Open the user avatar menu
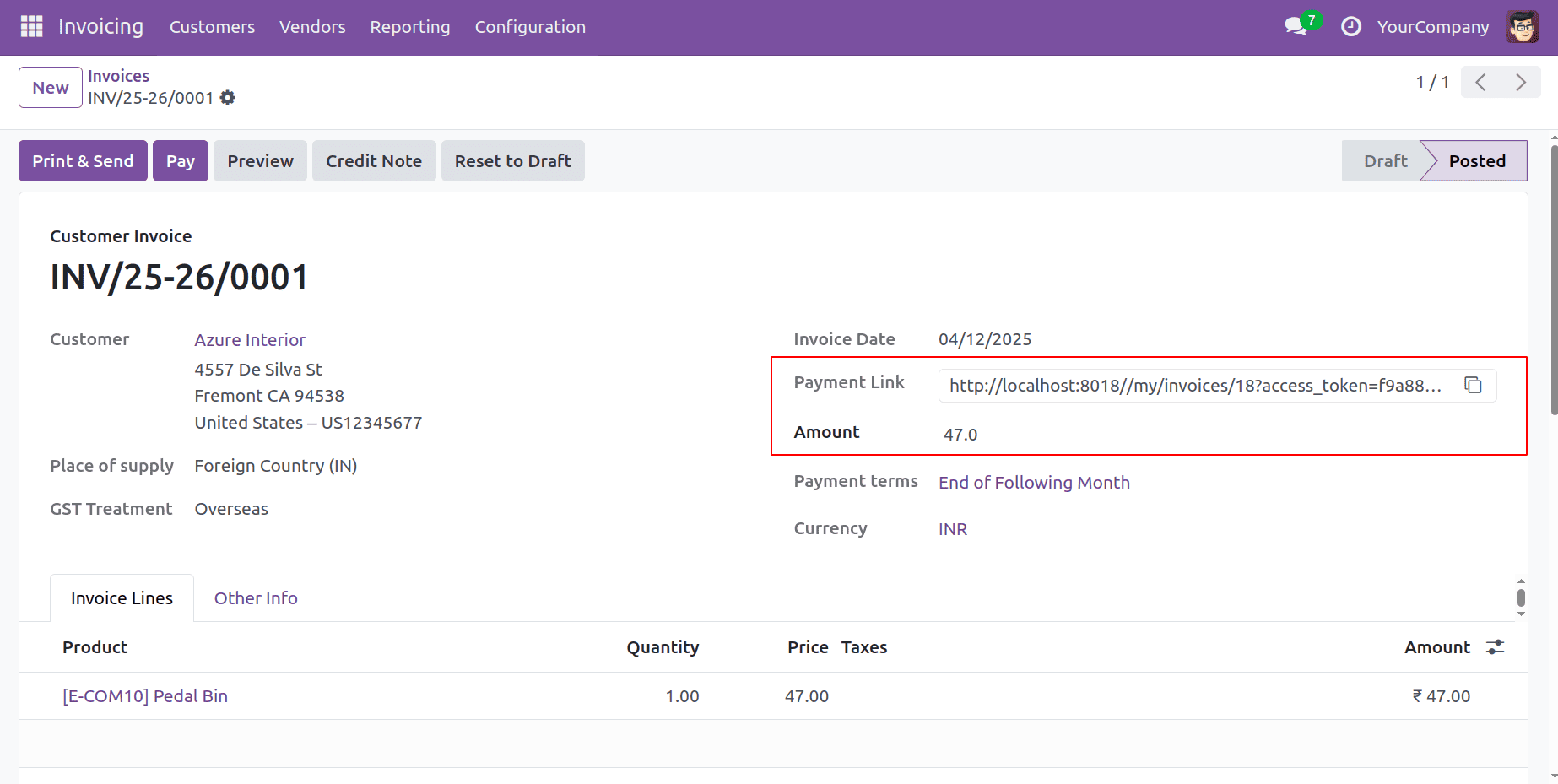Screen dimensions: 1558x784 coord(1522,27)
